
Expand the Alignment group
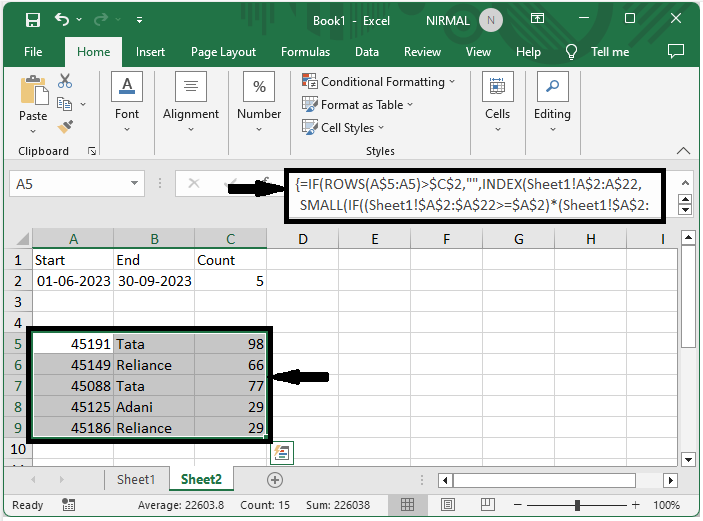(191, 102)
